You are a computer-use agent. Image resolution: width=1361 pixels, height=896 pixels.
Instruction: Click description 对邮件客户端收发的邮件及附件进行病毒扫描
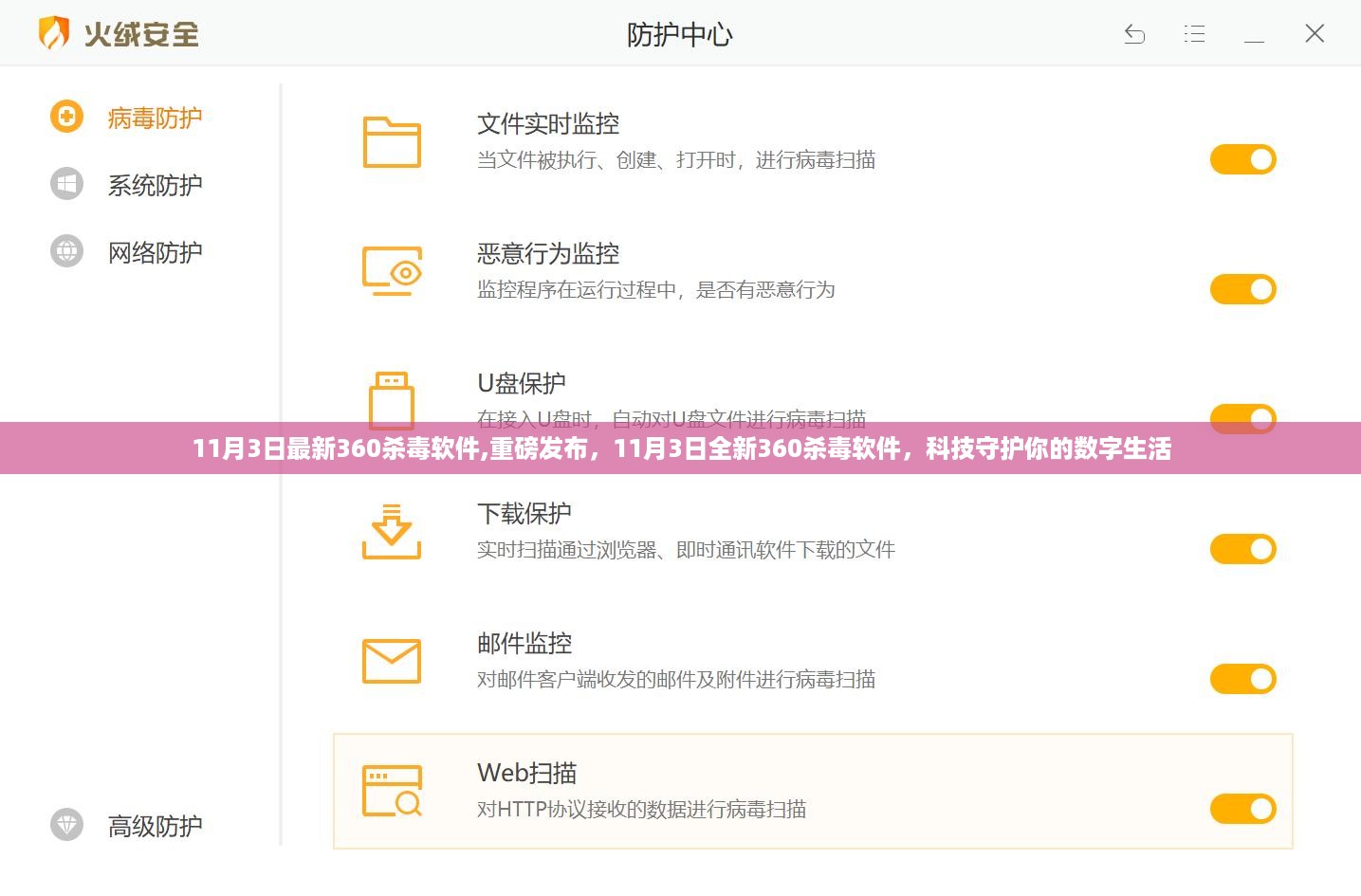[x=676, y=680]
